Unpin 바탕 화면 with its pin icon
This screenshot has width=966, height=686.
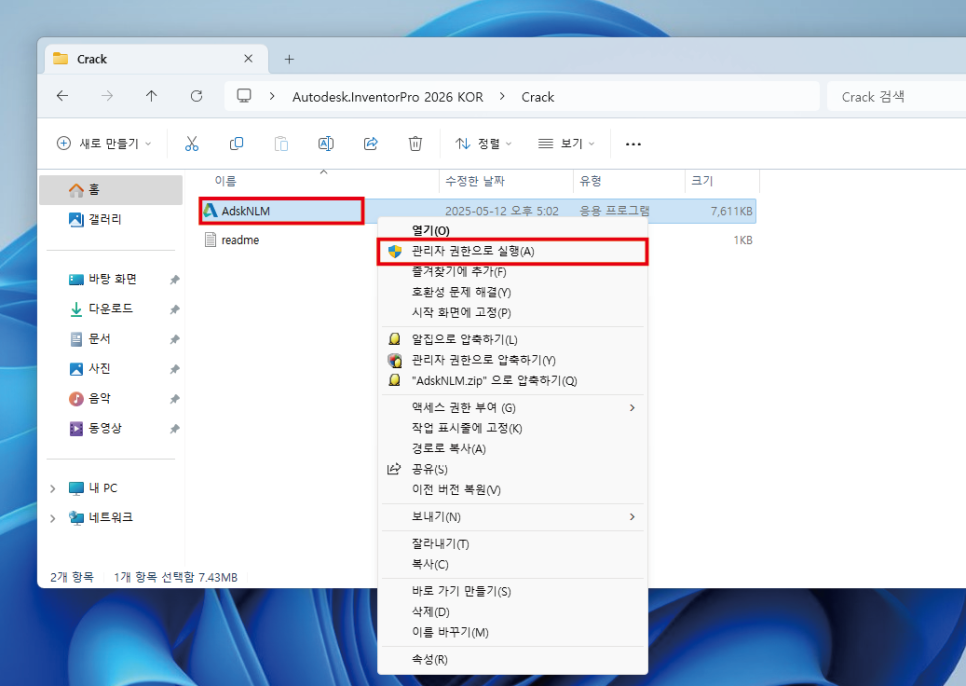click(175, 280)
